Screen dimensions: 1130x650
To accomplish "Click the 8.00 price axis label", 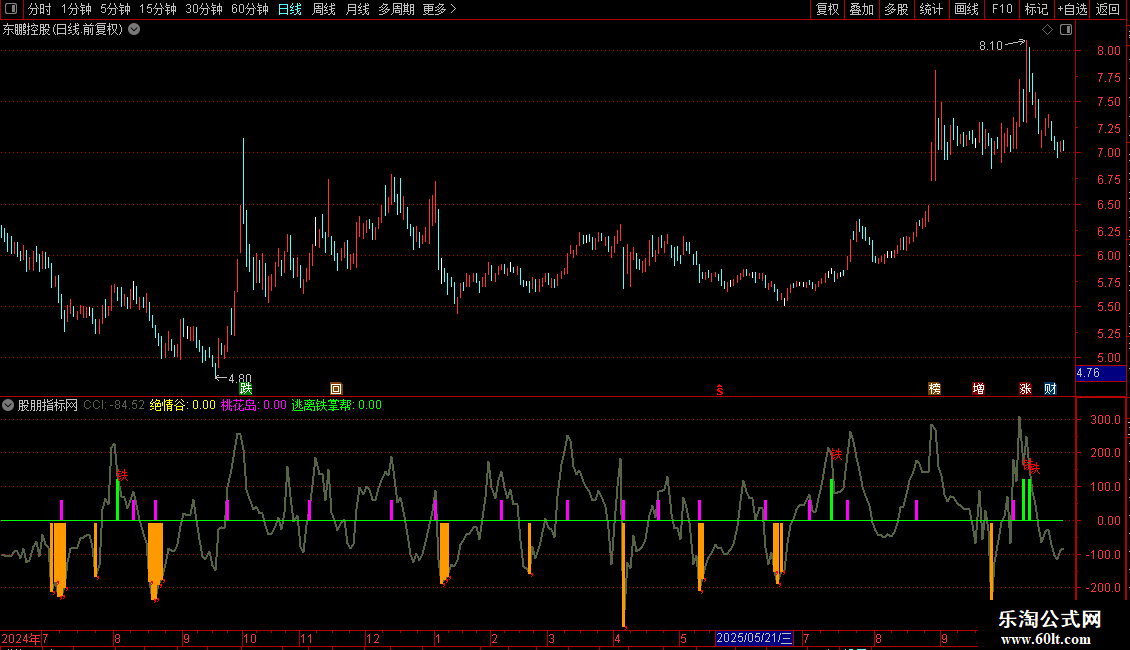I will (1108, 50).
